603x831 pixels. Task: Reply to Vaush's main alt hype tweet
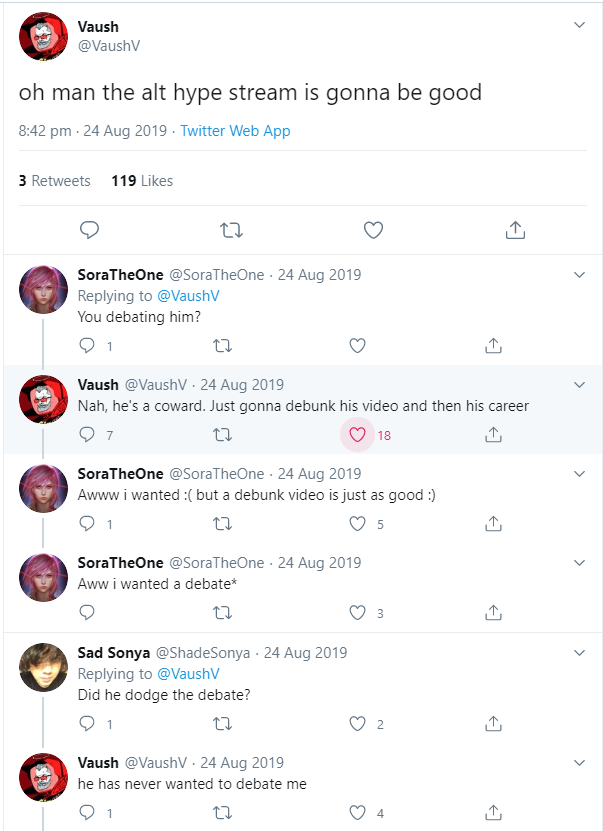pos(89,230)
